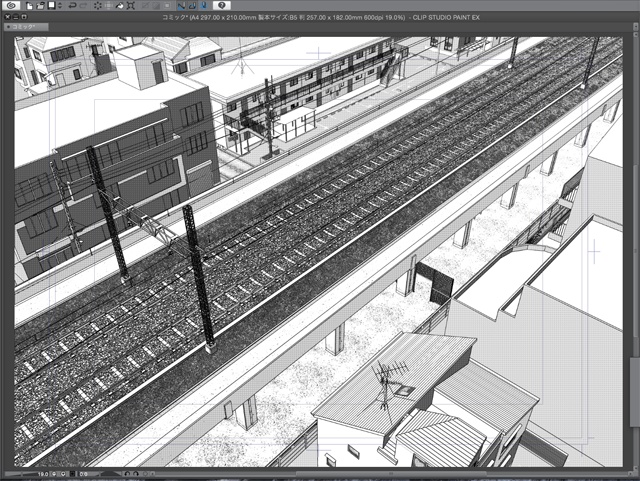640x481 pixels.
Task: Activate the scale/rotate transform icon
Action: click(x=131, y=6)
